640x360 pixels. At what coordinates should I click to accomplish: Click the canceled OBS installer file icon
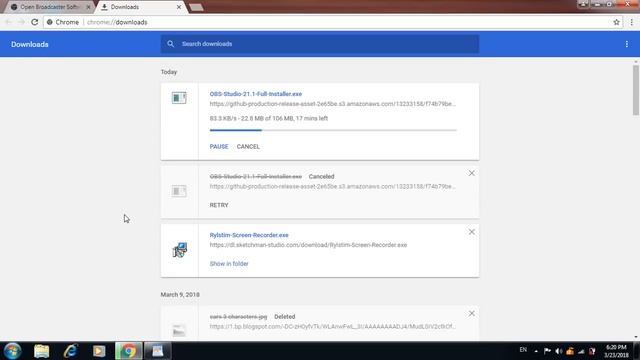coord(179,191)
